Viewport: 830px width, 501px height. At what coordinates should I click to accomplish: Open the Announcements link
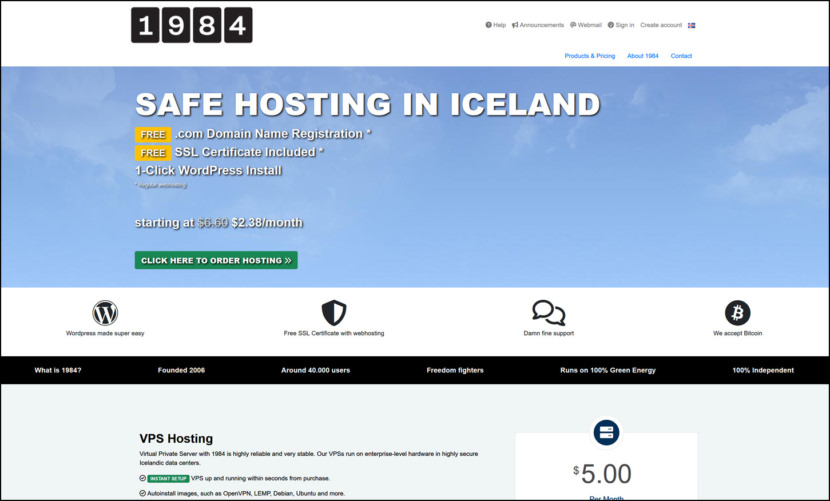click(538, 25)
